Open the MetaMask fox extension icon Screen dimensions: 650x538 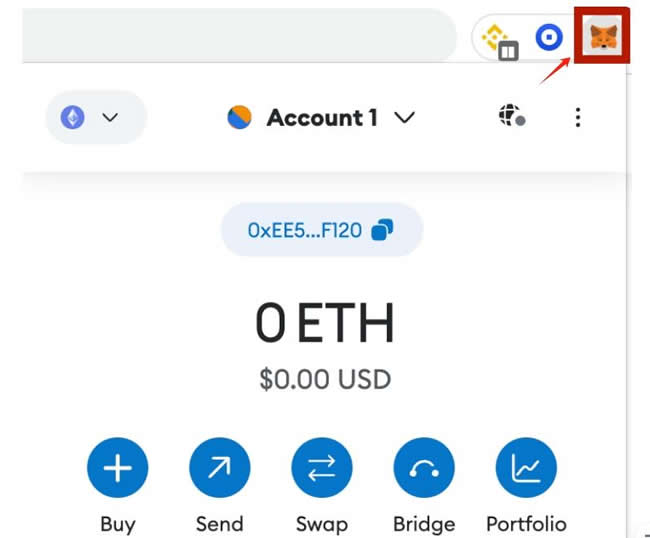603,39
